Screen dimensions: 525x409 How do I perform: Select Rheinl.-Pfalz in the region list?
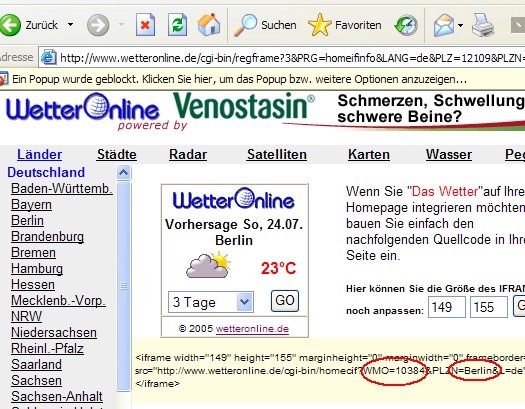(x=47, y=348)
